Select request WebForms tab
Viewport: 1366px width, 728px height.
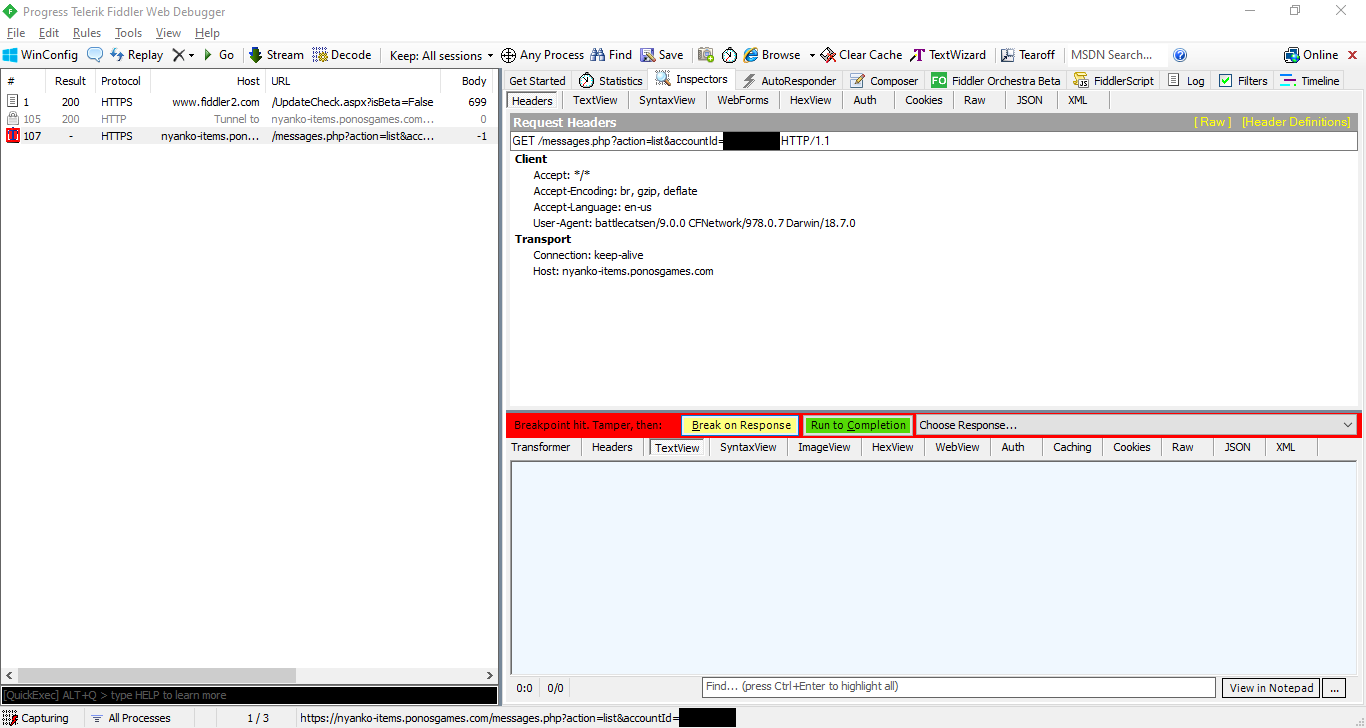pyautogui.click(x=743, y=100)
